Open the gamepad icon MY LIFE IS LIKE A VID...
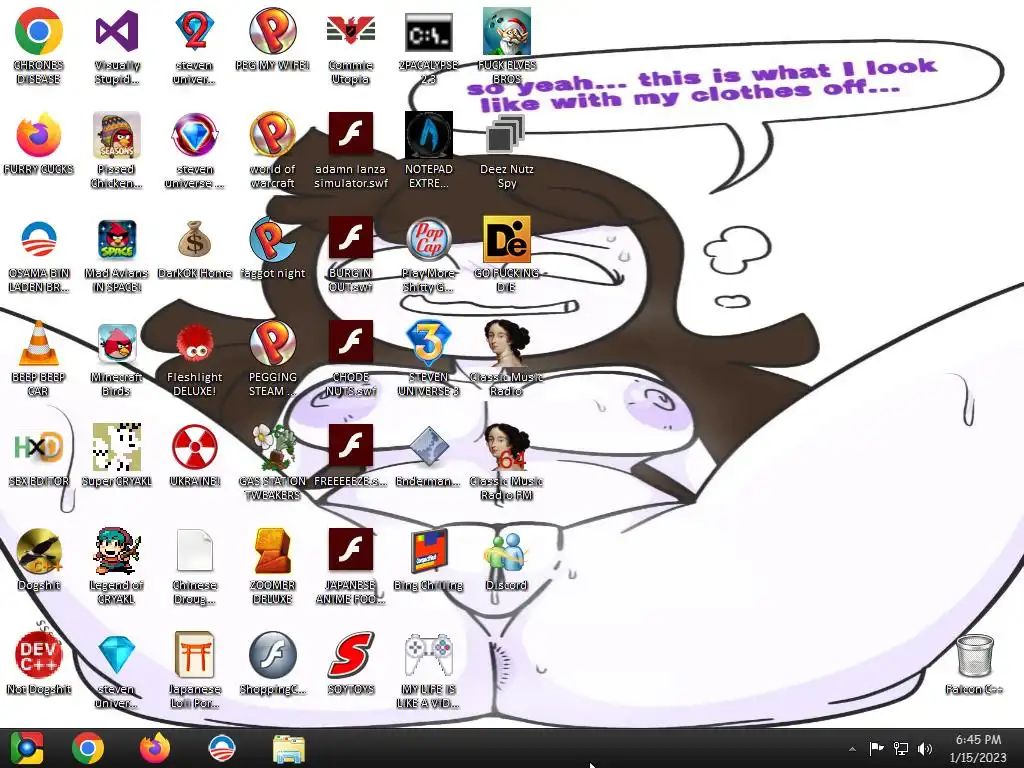Viewport: 1024px width, 768px height. [x=428, y=655]
